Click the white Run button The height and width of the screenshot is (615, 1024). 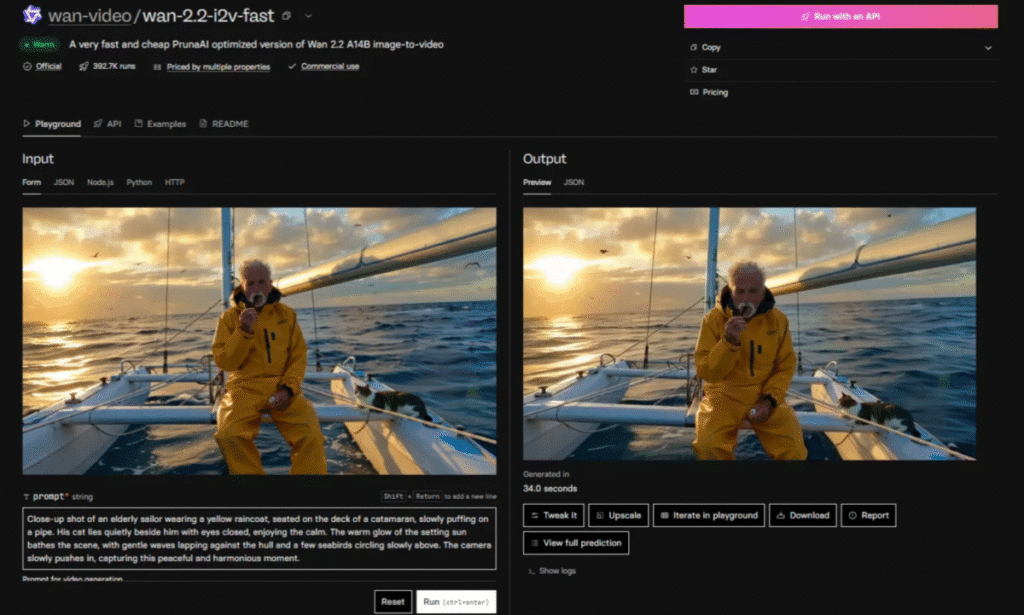[455, 601]
